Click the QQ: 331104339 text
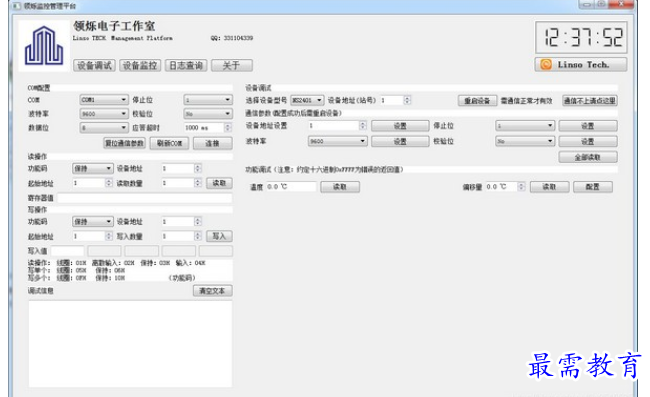The width and height of the screenshot is (650, 397). coord(232,38)
